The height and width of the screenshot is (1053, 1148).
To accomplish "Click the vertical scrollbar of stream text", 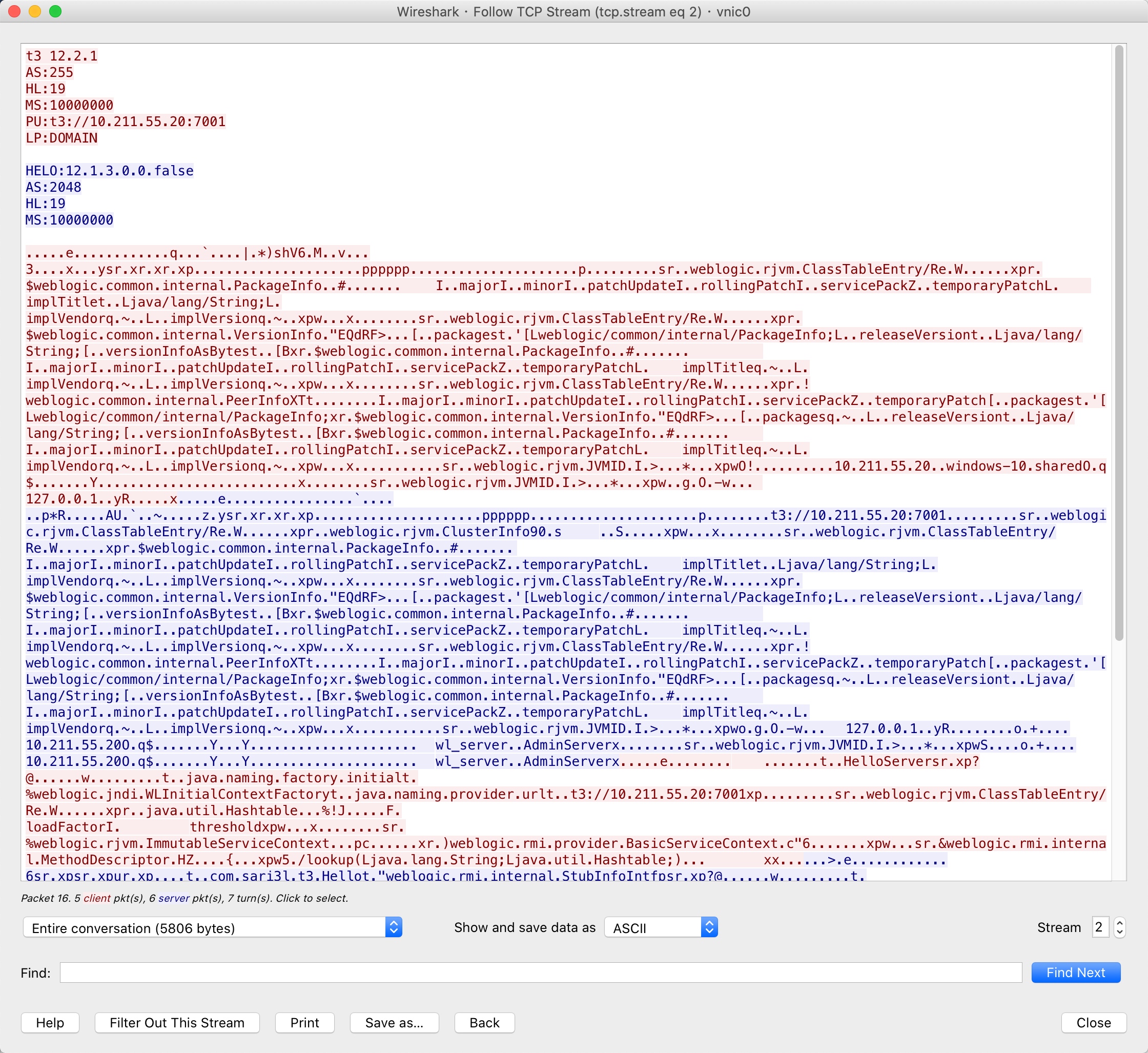I will point(1119,342).
